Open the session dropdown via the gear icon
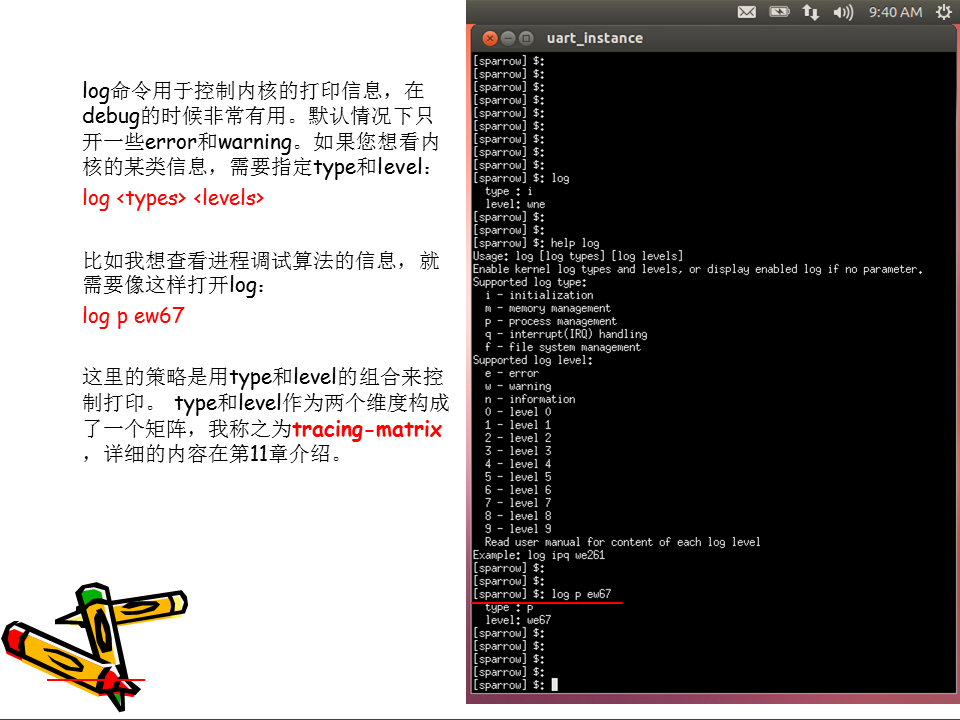The image size is (960, 720). coord(943,12)
